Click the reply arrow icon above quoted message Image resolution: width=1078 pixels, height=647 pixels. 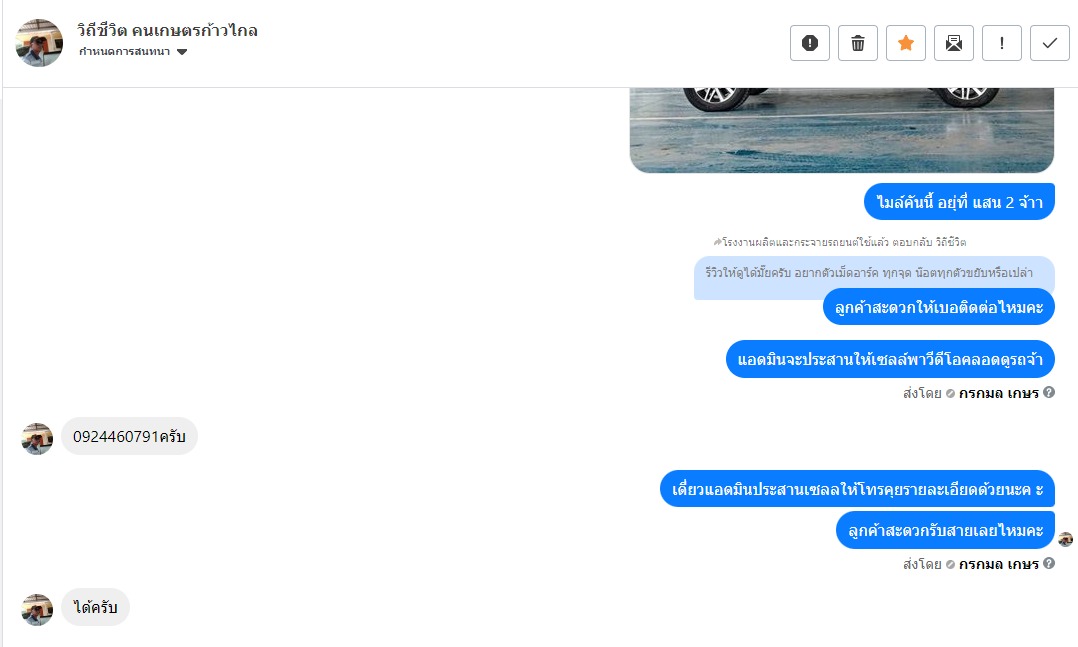click(x=717, y=242)
